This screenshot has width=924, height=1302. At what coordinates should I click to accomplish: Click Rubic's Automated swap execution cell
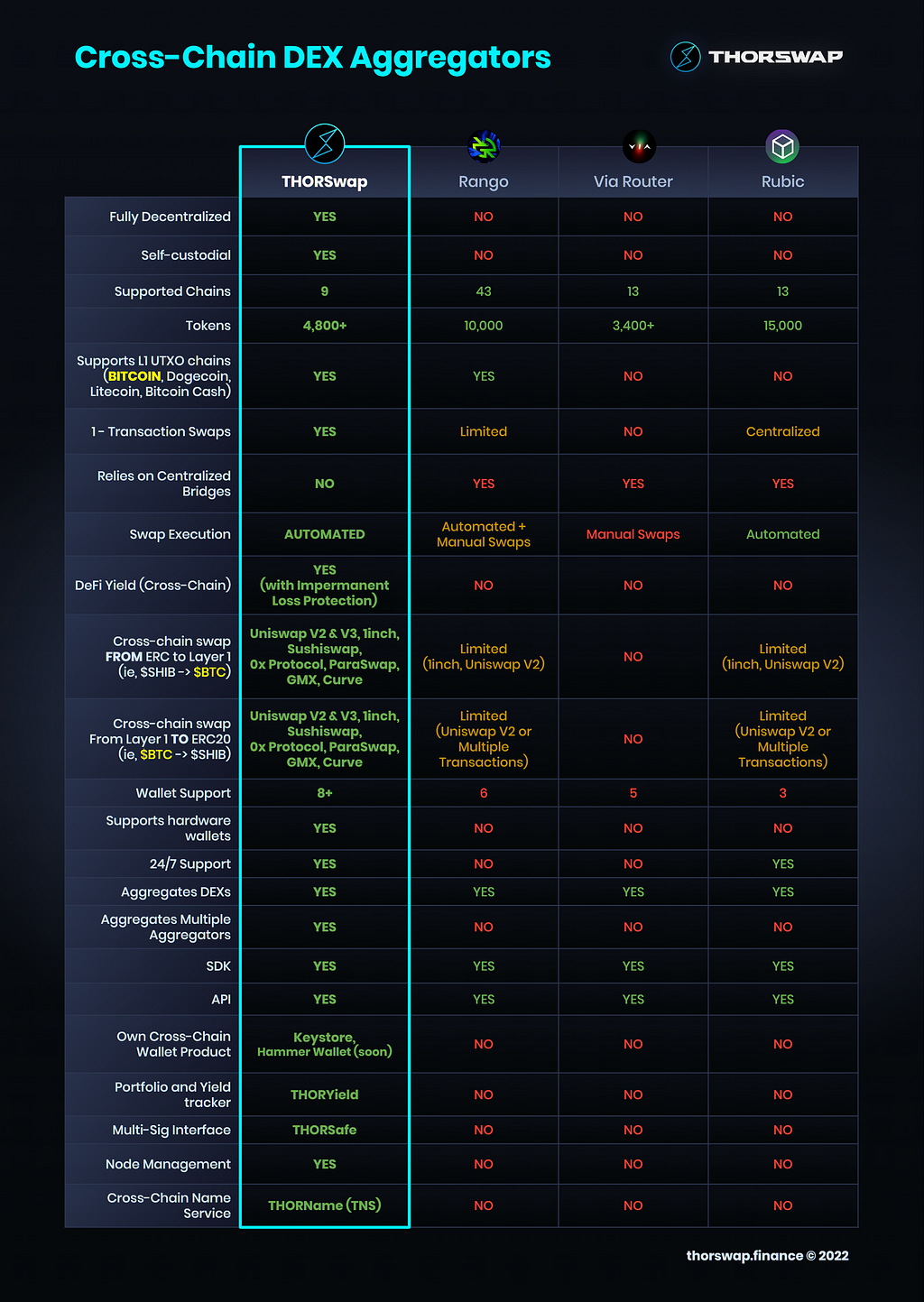(x=782, y=534)
